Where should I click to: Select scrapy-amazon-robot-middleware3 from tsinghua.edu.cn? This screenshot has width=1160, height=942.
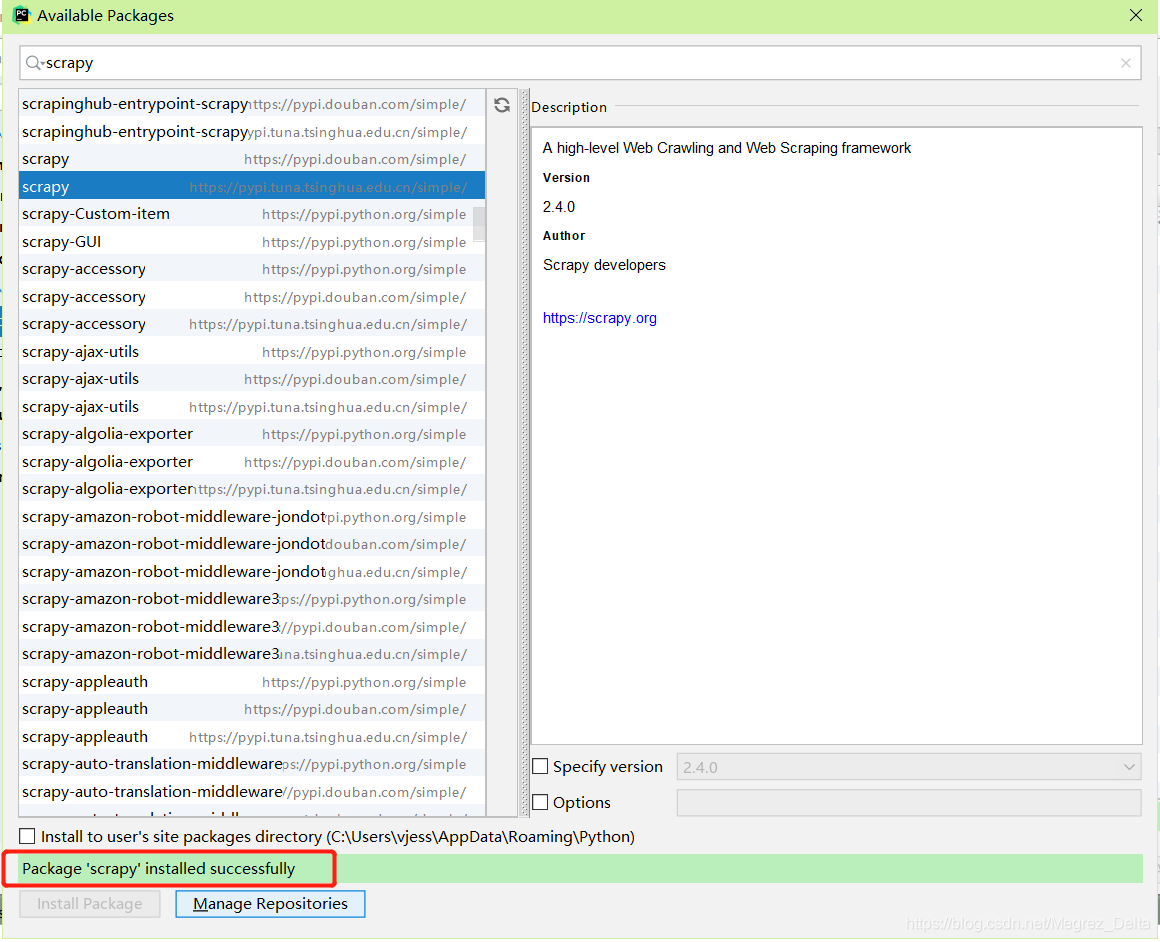click(x=252, y=654)
